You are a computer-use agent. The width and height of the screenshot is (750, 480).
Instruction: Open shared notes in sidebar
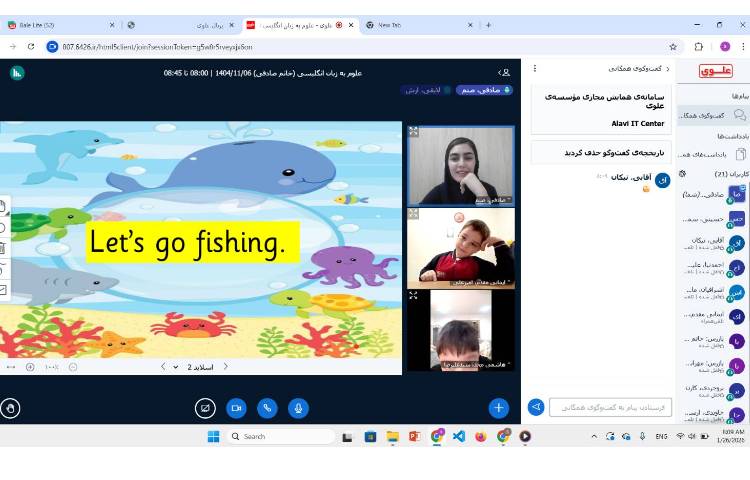tap(712, 154)
